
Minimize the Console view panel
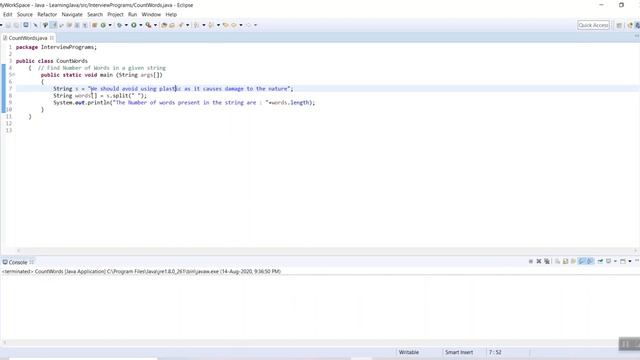tap(637, 260)
